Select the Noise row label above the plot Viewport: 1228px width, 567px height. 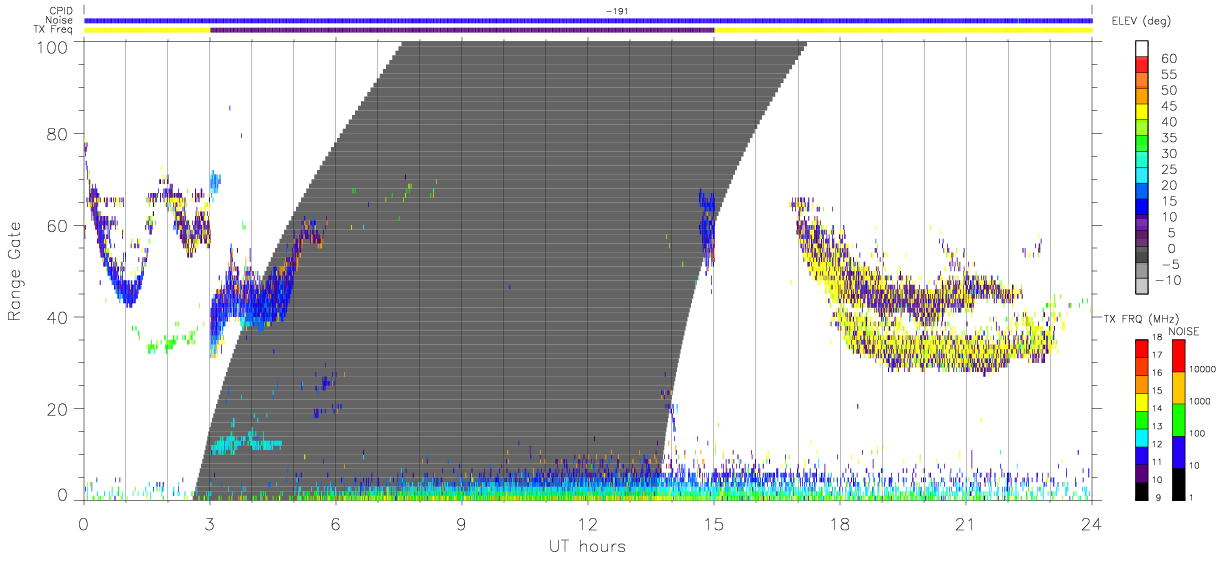click(58, 20)
